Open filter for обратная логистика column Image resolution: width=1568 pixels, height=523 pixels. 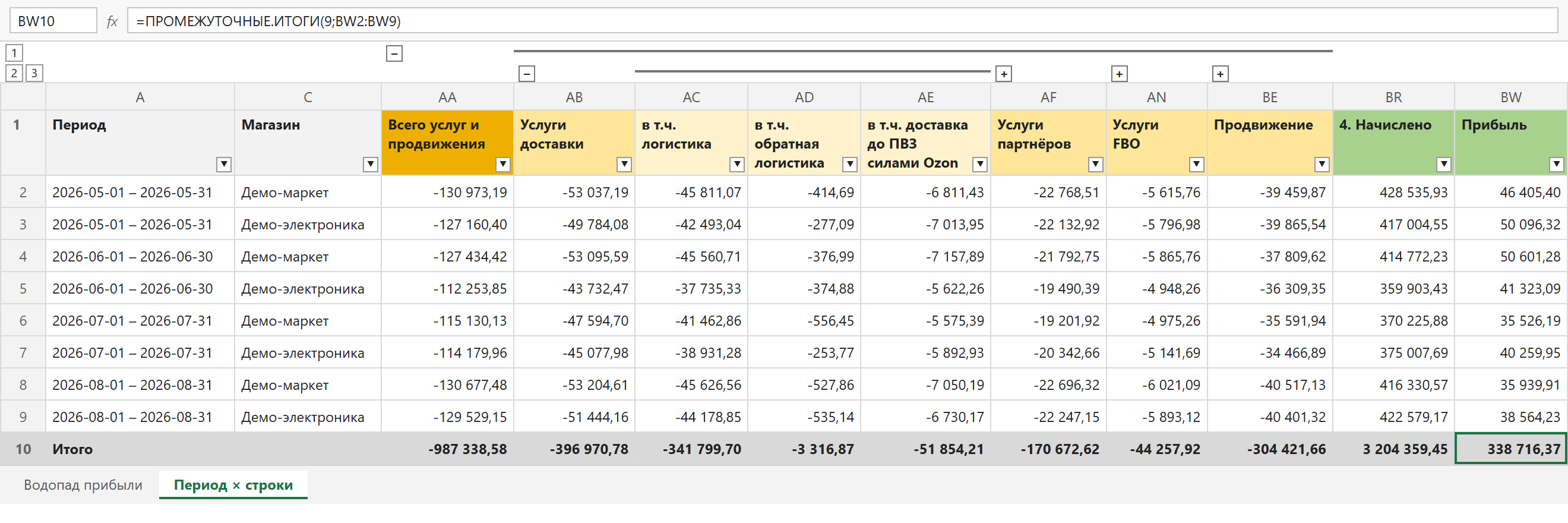coord(850,164)
